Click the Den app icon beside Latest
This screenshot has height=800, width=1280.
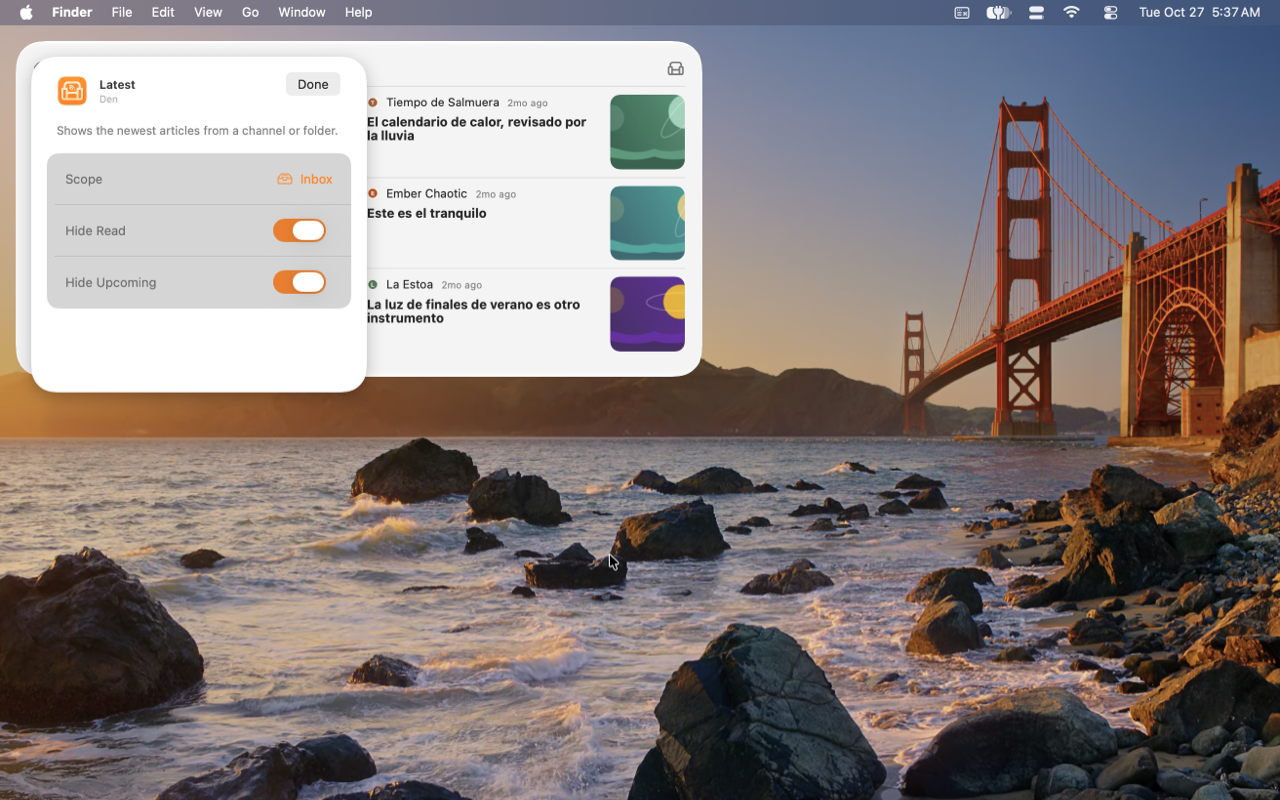[72, 91]
